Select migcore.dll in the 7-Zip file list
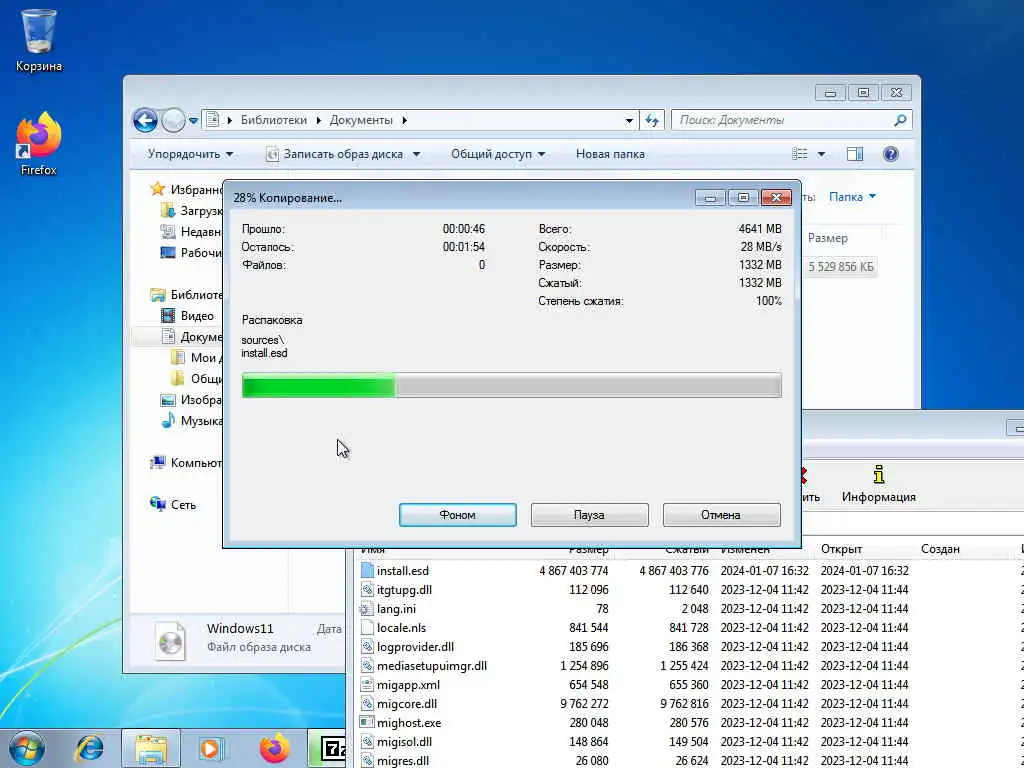Image resolution: width=1024 pixels, height=768 pixels. (407, 703)
